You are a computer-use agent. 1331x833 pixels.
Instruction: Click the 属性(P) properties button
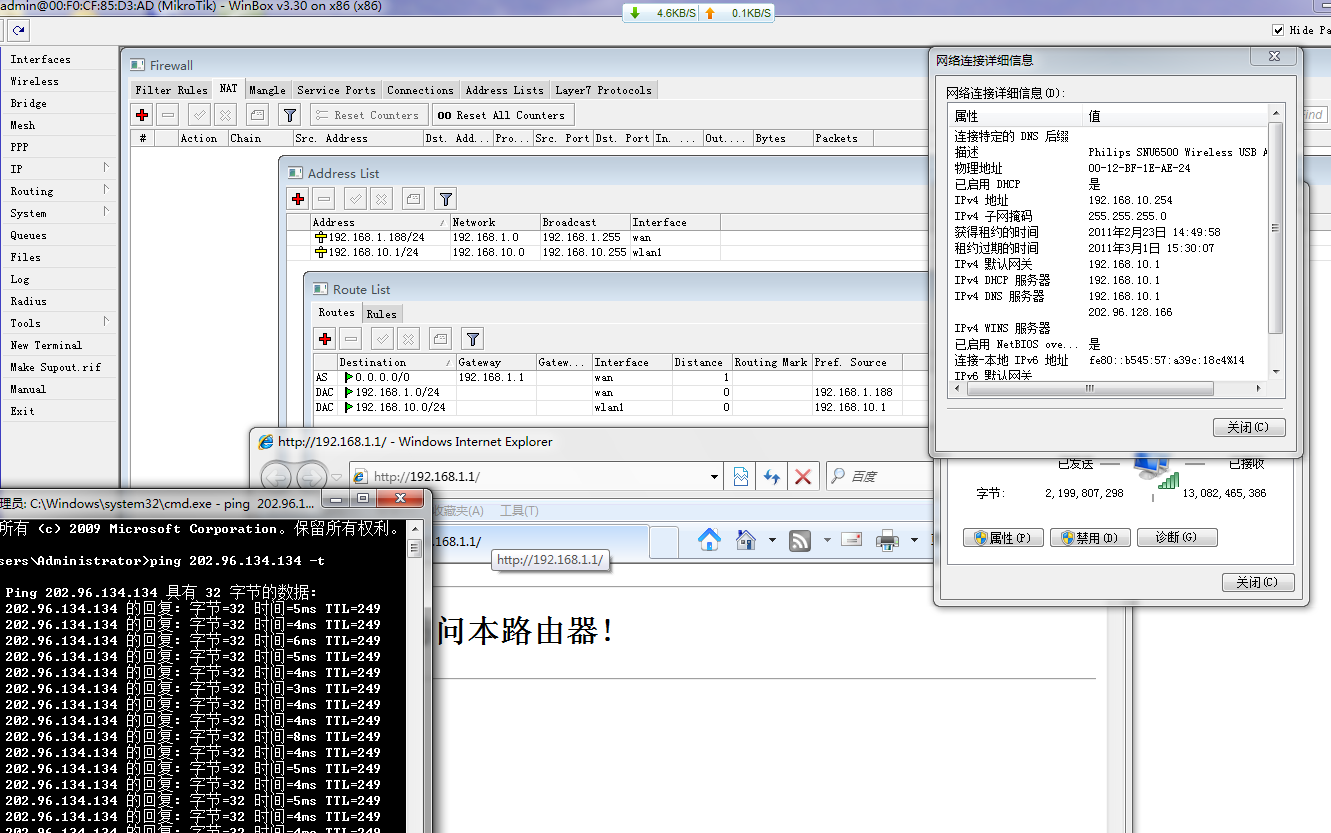(1003, 538)
